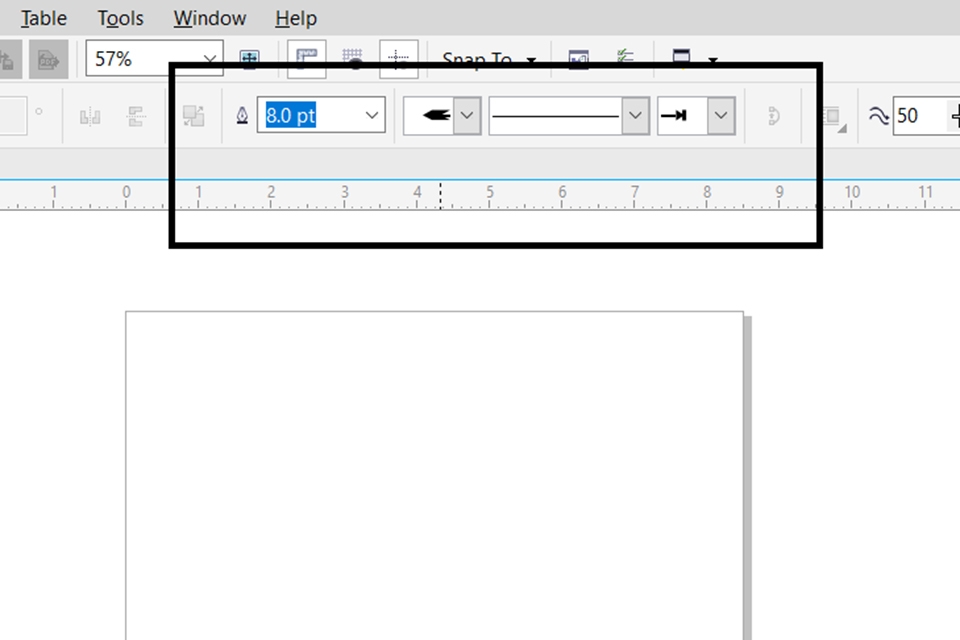Screen dimensions: 960x640
Task: Click the Freehand smoothing value 50 field
Action: point(926,115)
